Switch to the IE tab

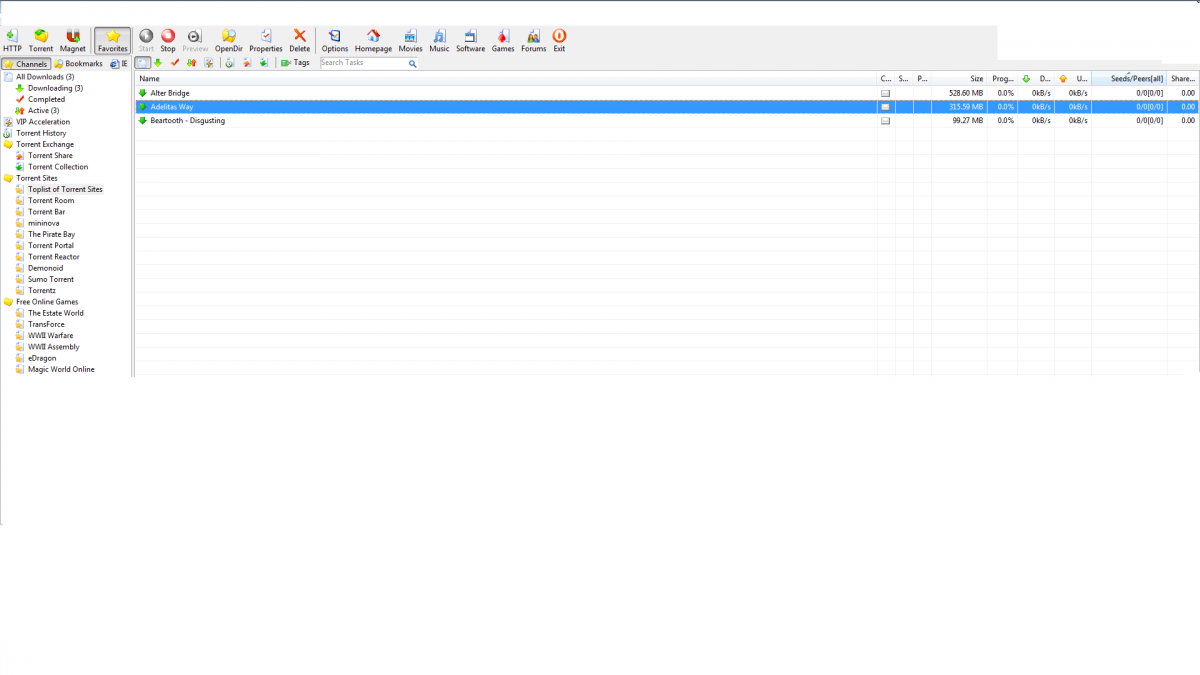pos(119,64)
